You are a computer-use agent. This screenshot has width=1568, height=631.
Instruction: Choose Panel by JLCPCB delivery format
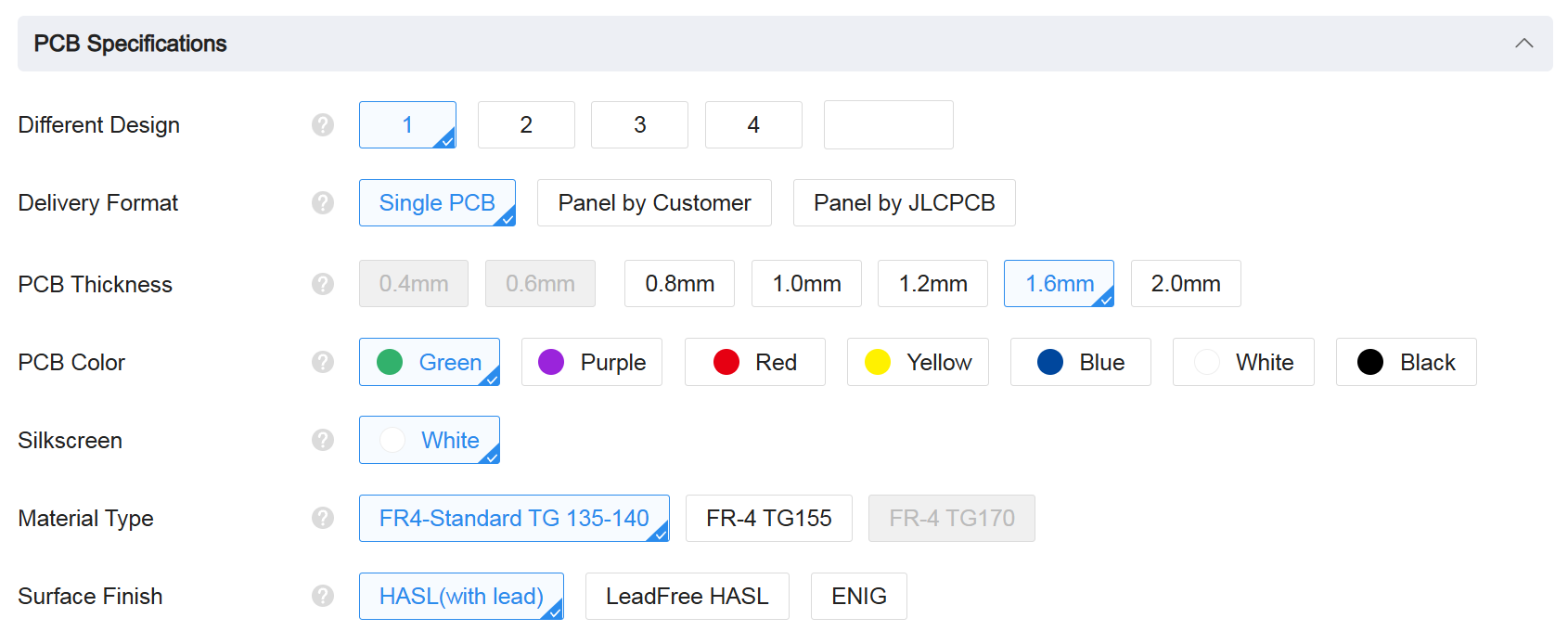tap(905, 202)
